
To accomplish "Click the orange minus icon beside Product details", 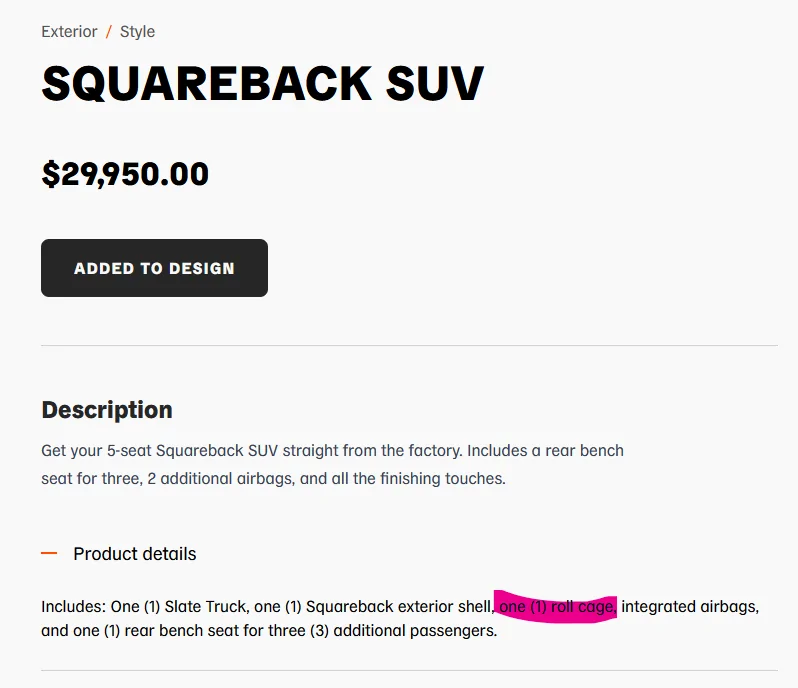I will pyautogui.click(x=49, y=553).
